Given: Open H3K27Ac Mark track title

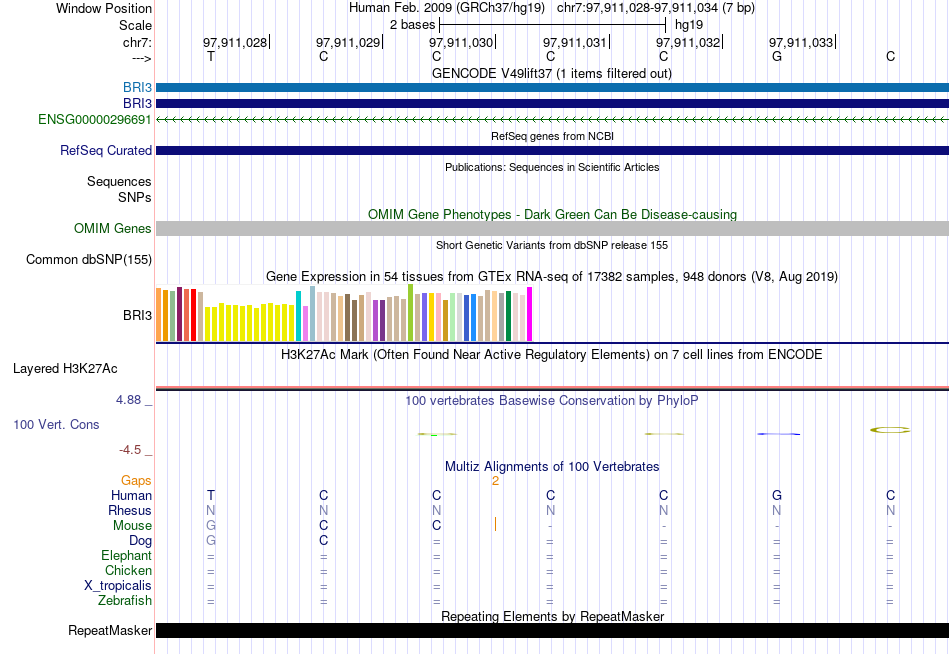Looking at the screenshot, I should pos(551,354).
